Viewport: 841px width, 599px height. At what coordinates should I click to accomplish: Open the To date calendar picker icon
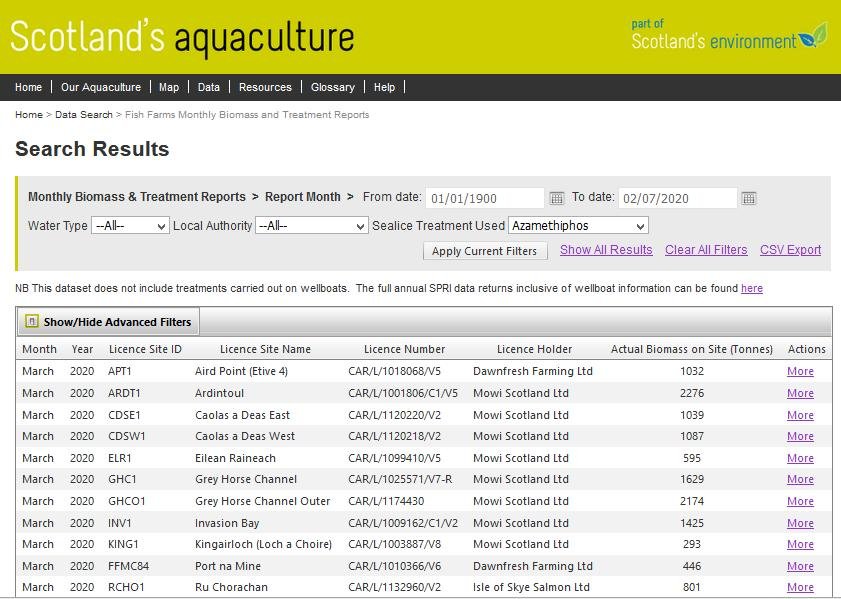tap(749, 198)
